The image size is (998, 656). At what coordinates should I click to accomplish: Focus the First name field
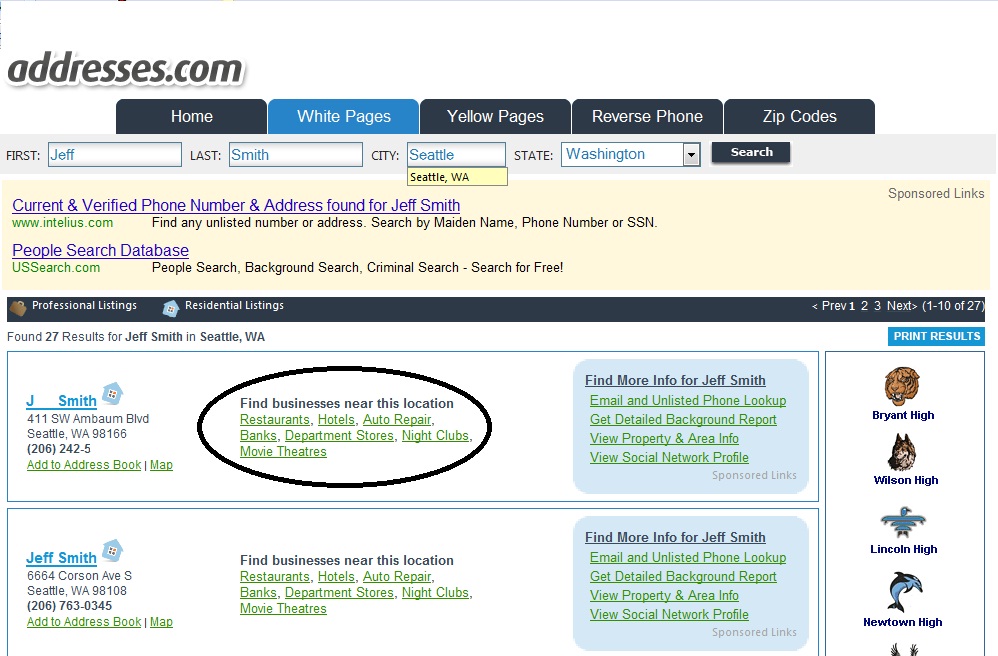coord(115,155)
